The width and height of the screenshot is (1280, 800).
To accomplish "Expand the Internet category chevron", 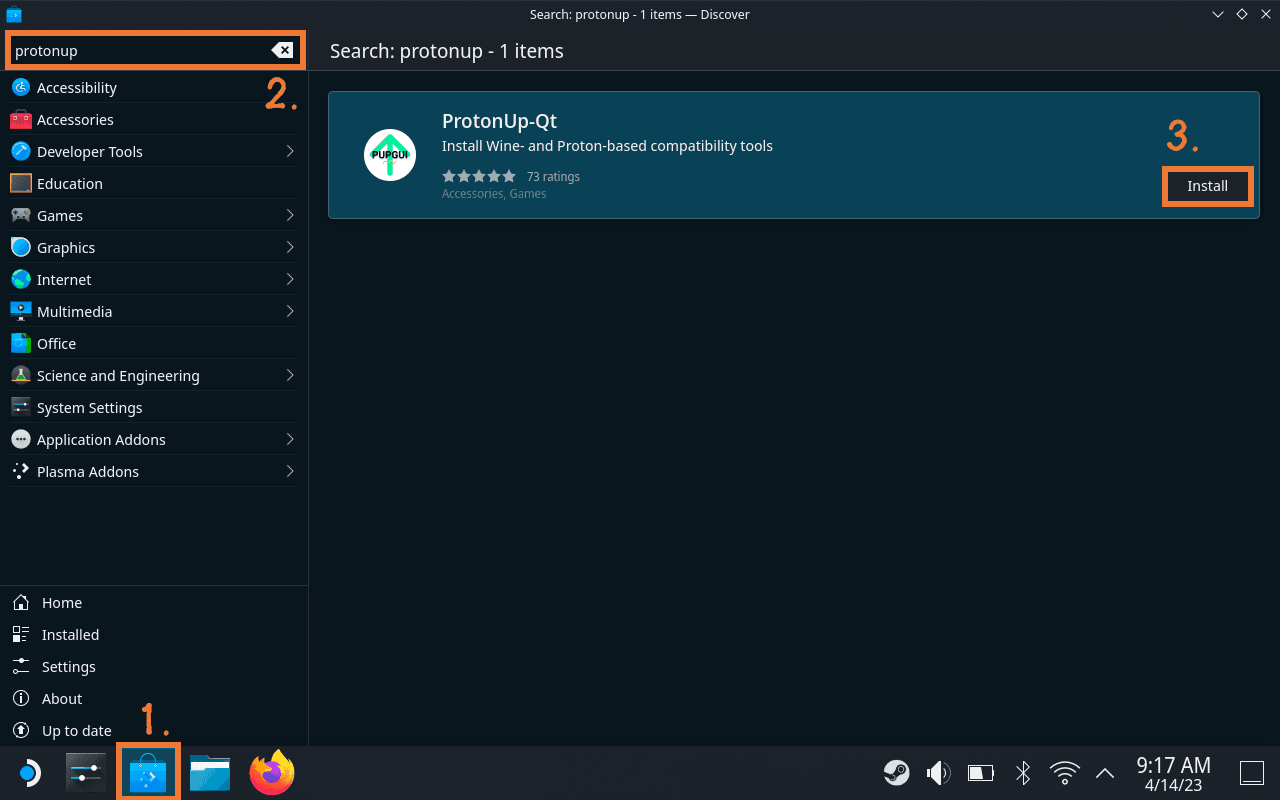I will [290, 280].
